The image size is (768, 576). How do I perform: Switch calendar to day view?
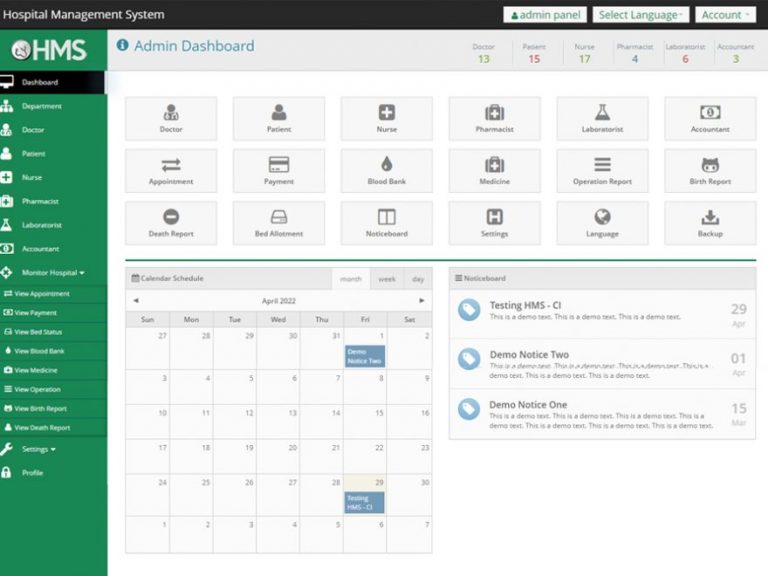point(418,279)
